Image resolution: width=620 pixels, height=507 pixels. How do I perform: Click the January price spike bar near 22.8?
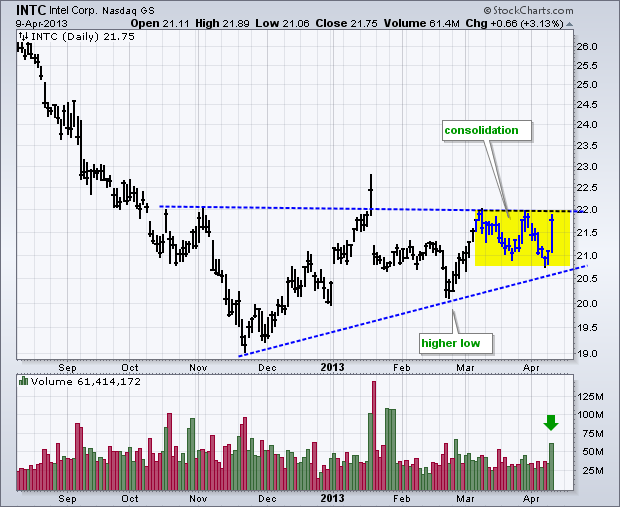(370, 195)
